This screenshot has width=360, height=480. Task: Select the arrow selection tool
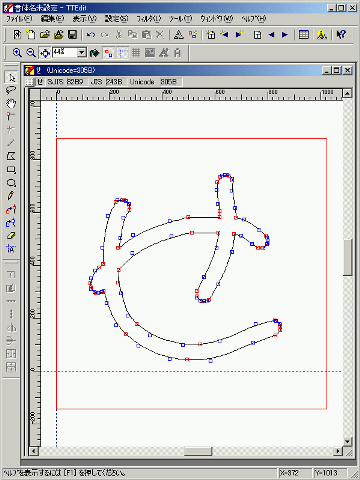(x=11, y=77)
